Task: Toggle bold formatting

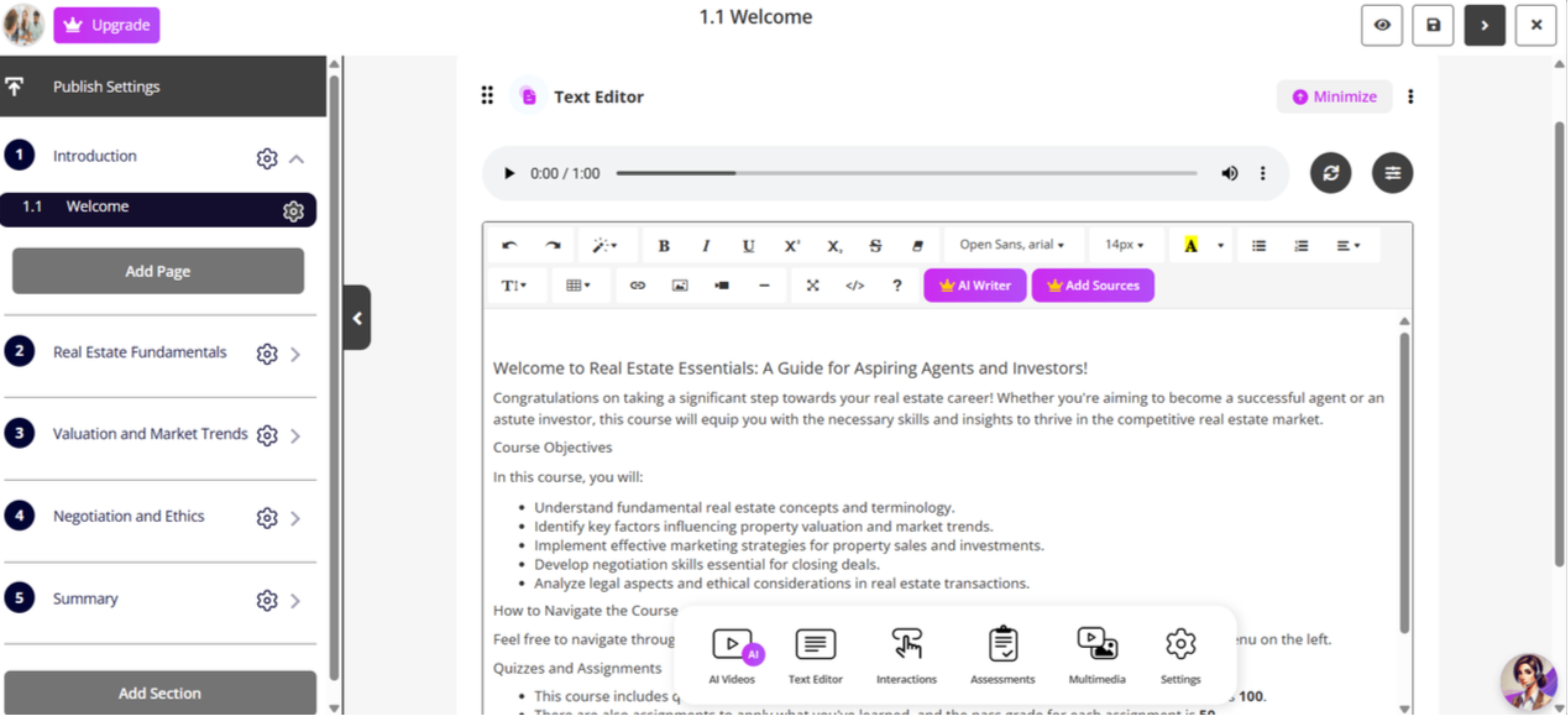Action: point(664,245)
